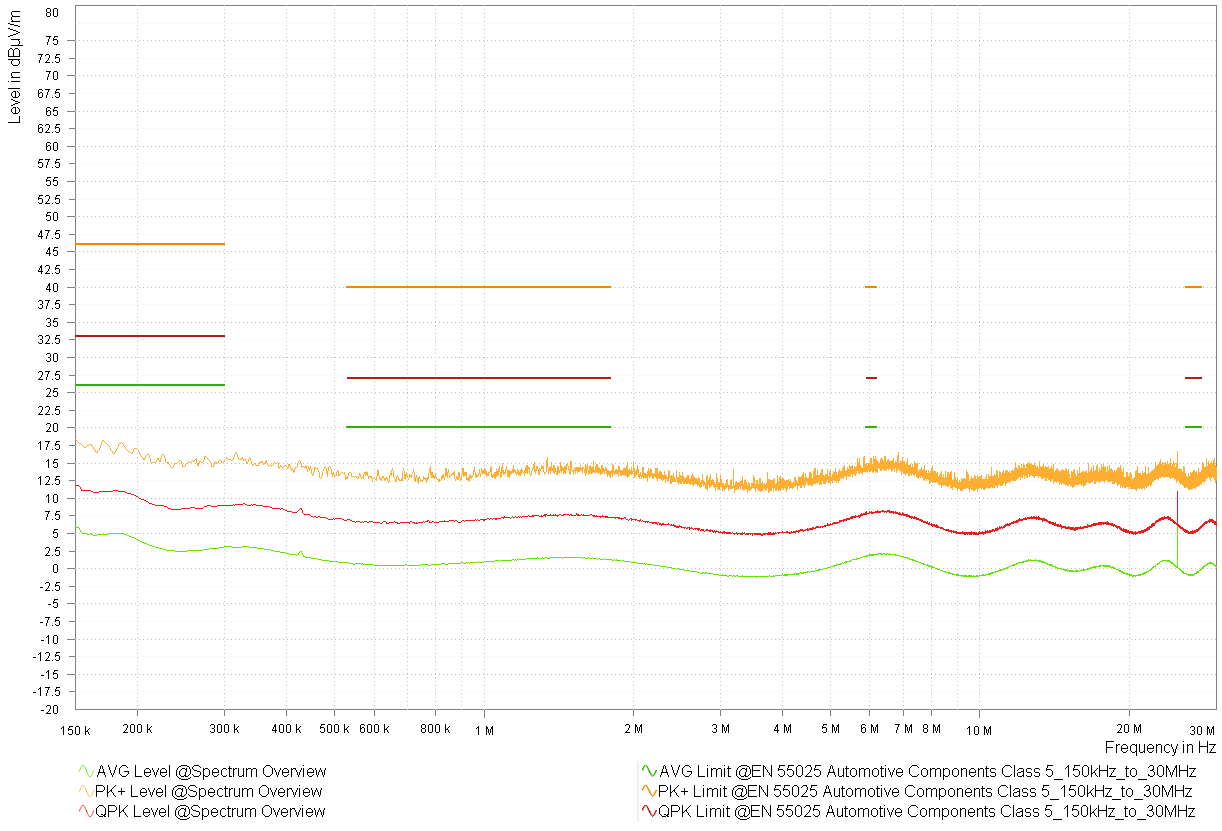Click the dark red QPK limit line at 33 dB
The width and height of the screenshot is (1222, 831).
[x=150, y=336]
